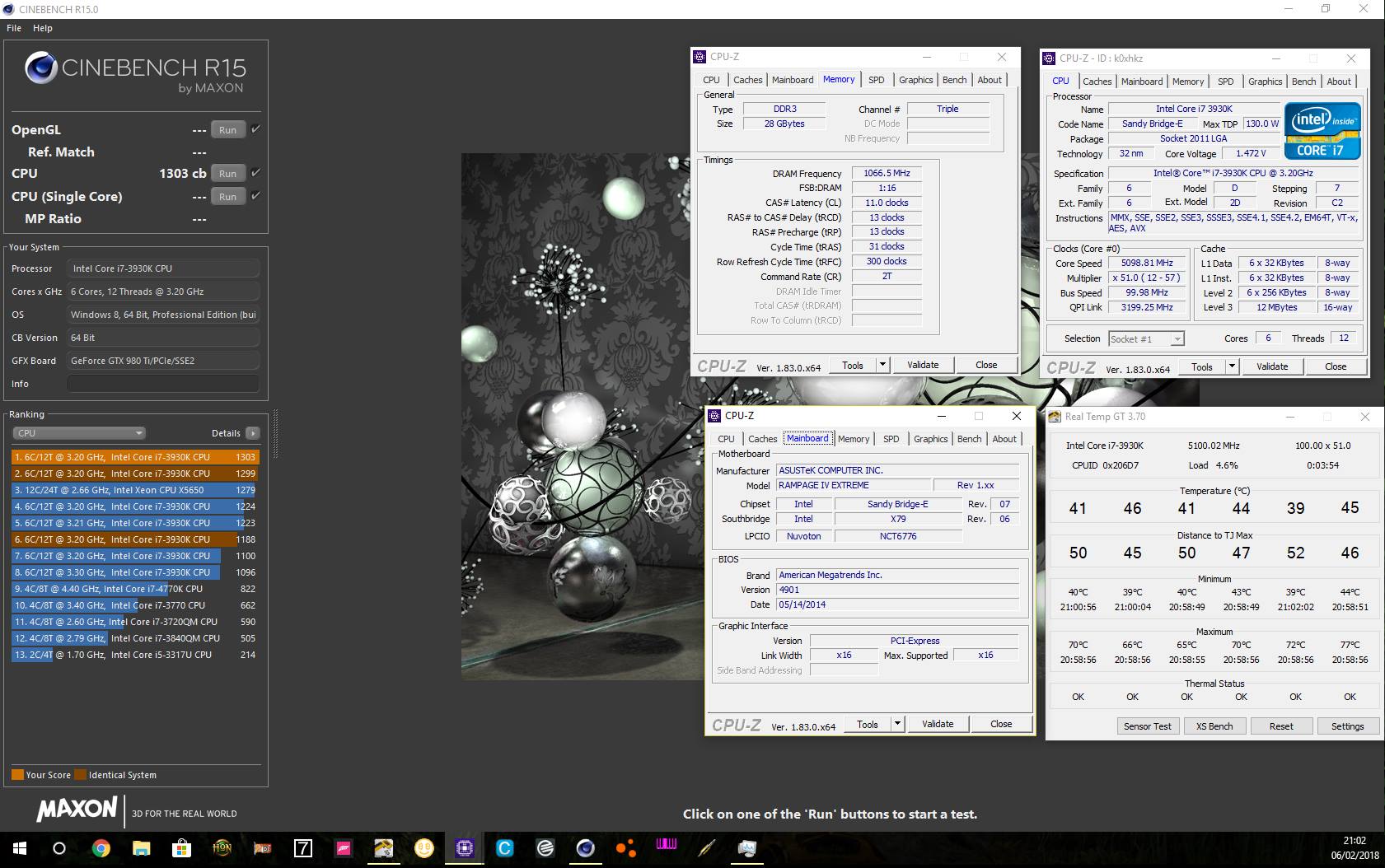Open Tools dropdown arrow in CPU-Z Mainboard window
Screen dimensions: 1385x868
[x=897, y=724]
